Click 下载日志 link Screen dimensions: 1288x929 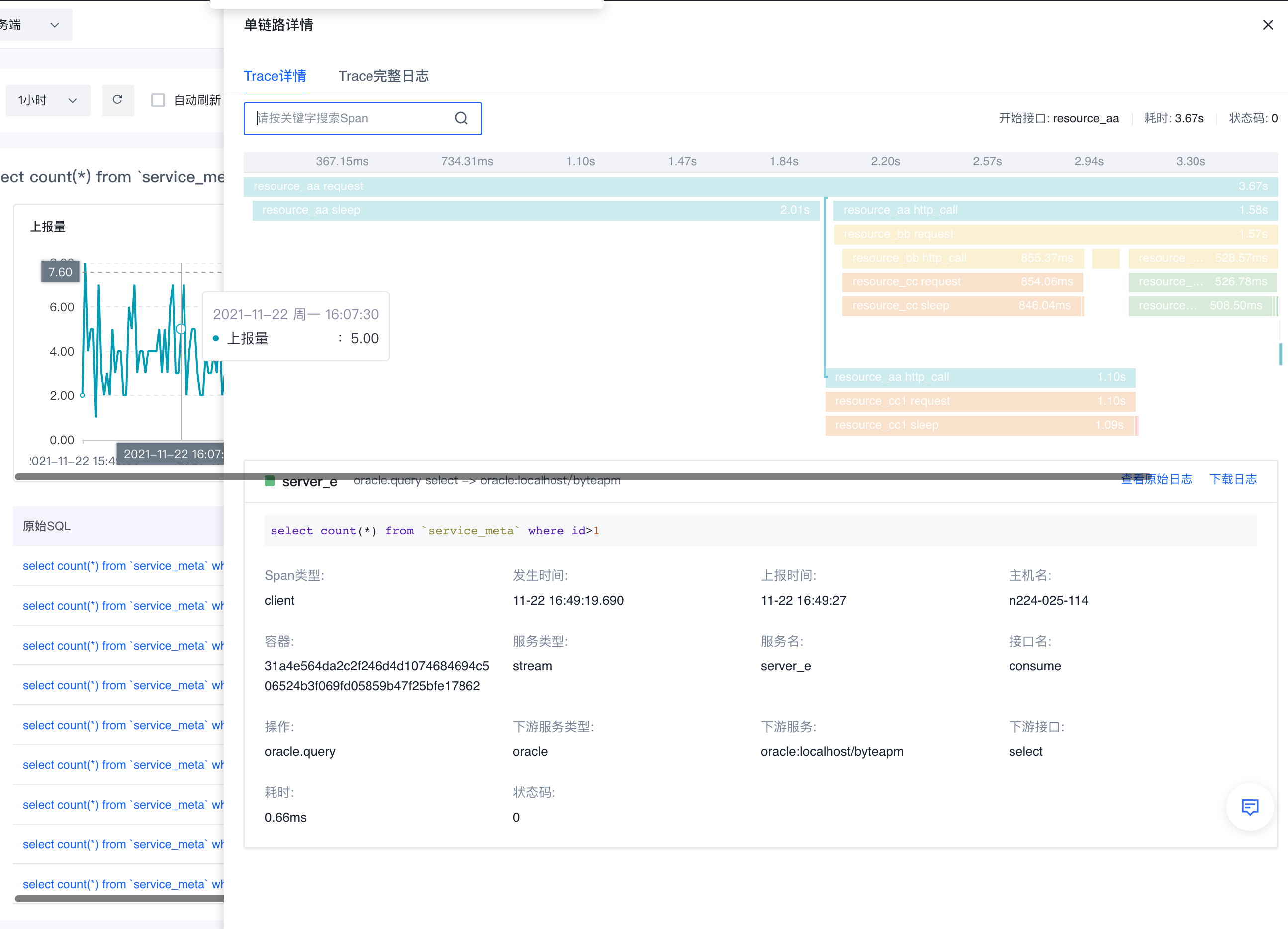[1233, 479]
